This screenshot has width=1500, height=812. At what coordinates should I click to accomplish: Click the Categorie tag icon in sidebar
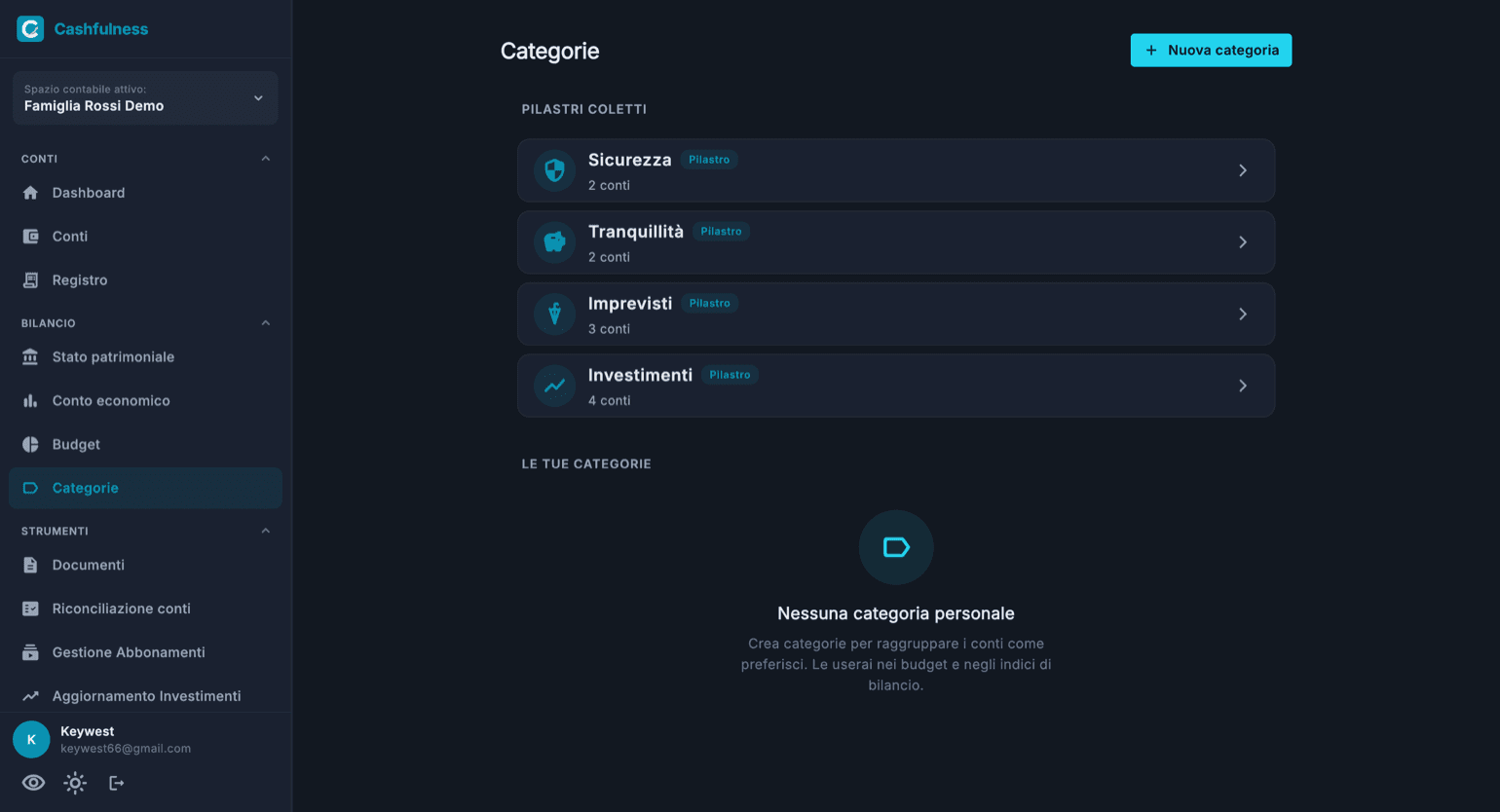point(30,489)
